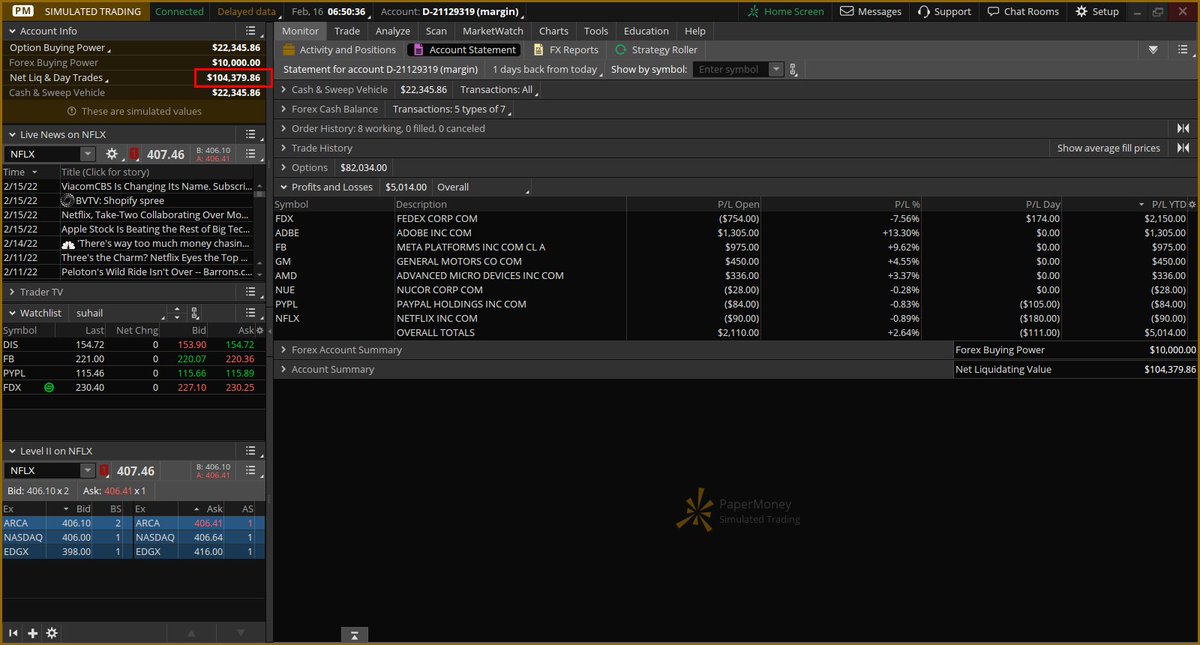Open the FX Reports tab
The height and width of the screenshot is (645, 1200).
(566, 50)
